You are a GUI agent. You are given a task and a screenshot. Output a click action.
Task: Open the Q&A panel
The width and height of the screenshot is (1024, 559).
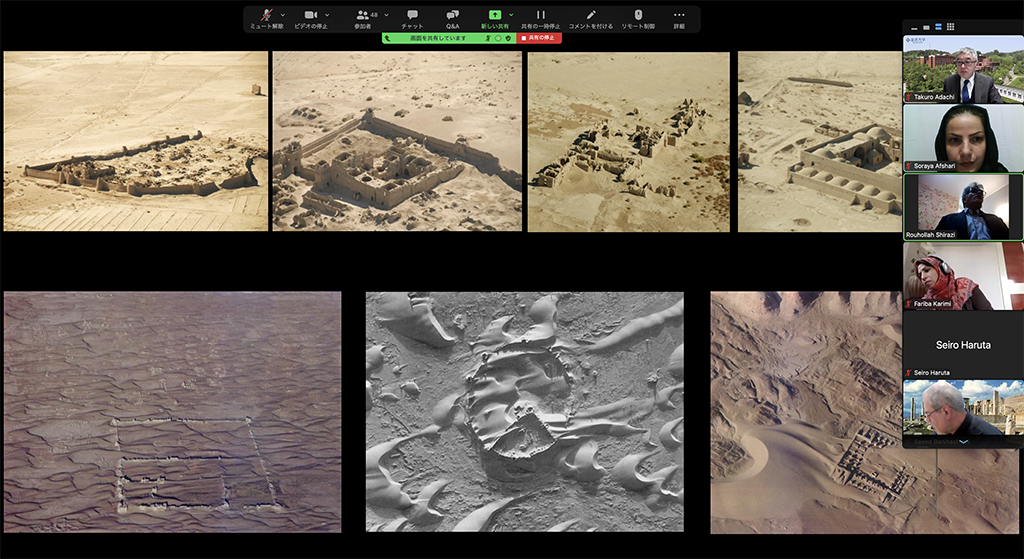pos(452,16)
